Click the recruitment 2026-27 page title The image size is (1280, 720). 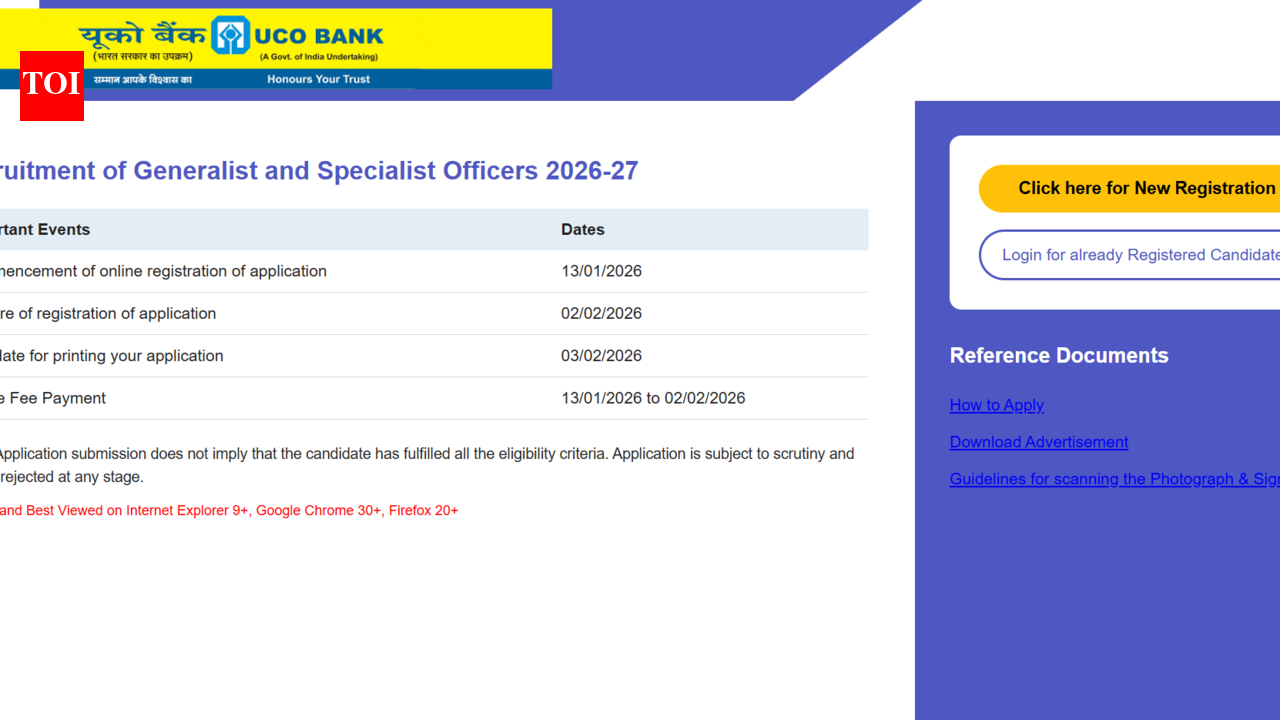pos(318,170)
